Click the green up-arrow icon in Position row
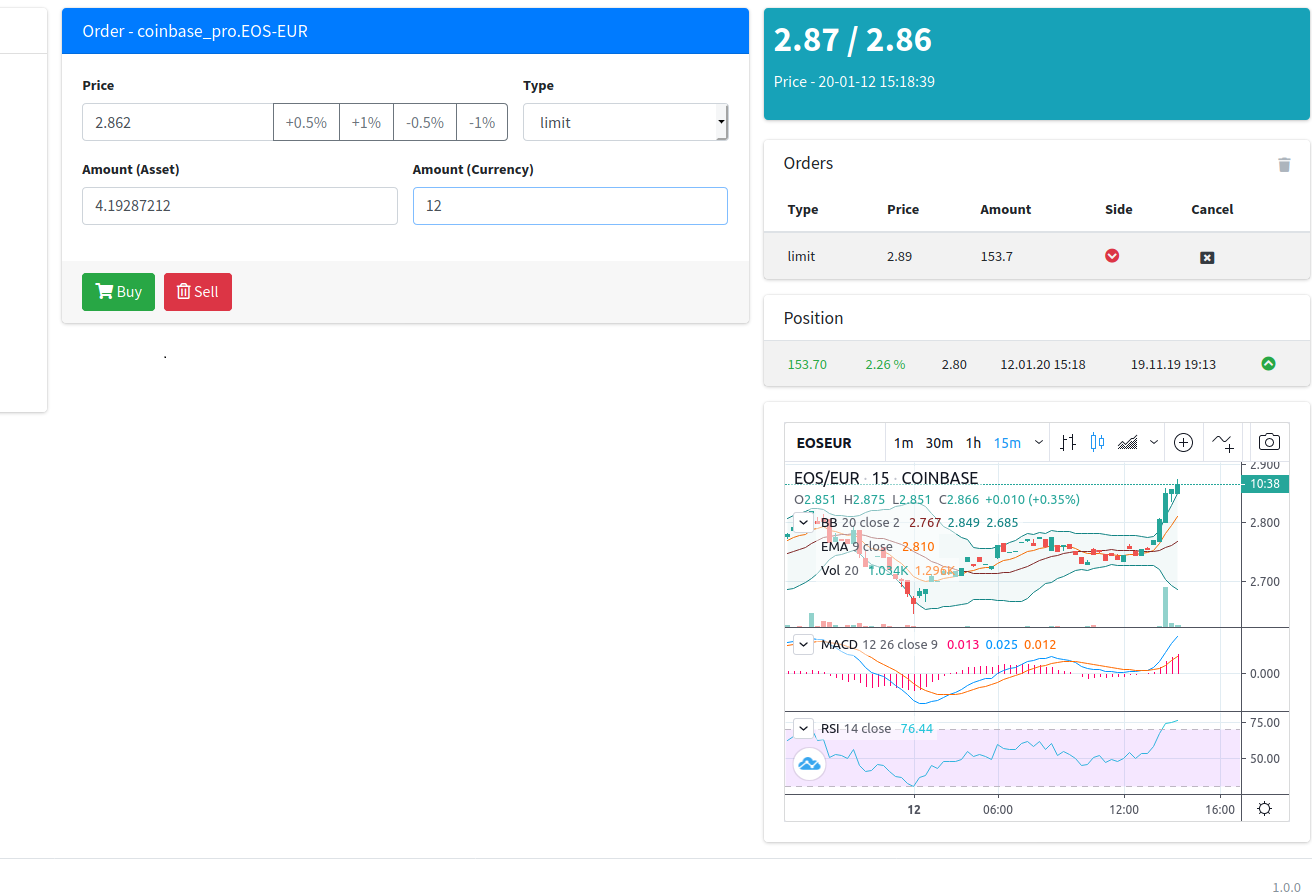 point(1268,364)
